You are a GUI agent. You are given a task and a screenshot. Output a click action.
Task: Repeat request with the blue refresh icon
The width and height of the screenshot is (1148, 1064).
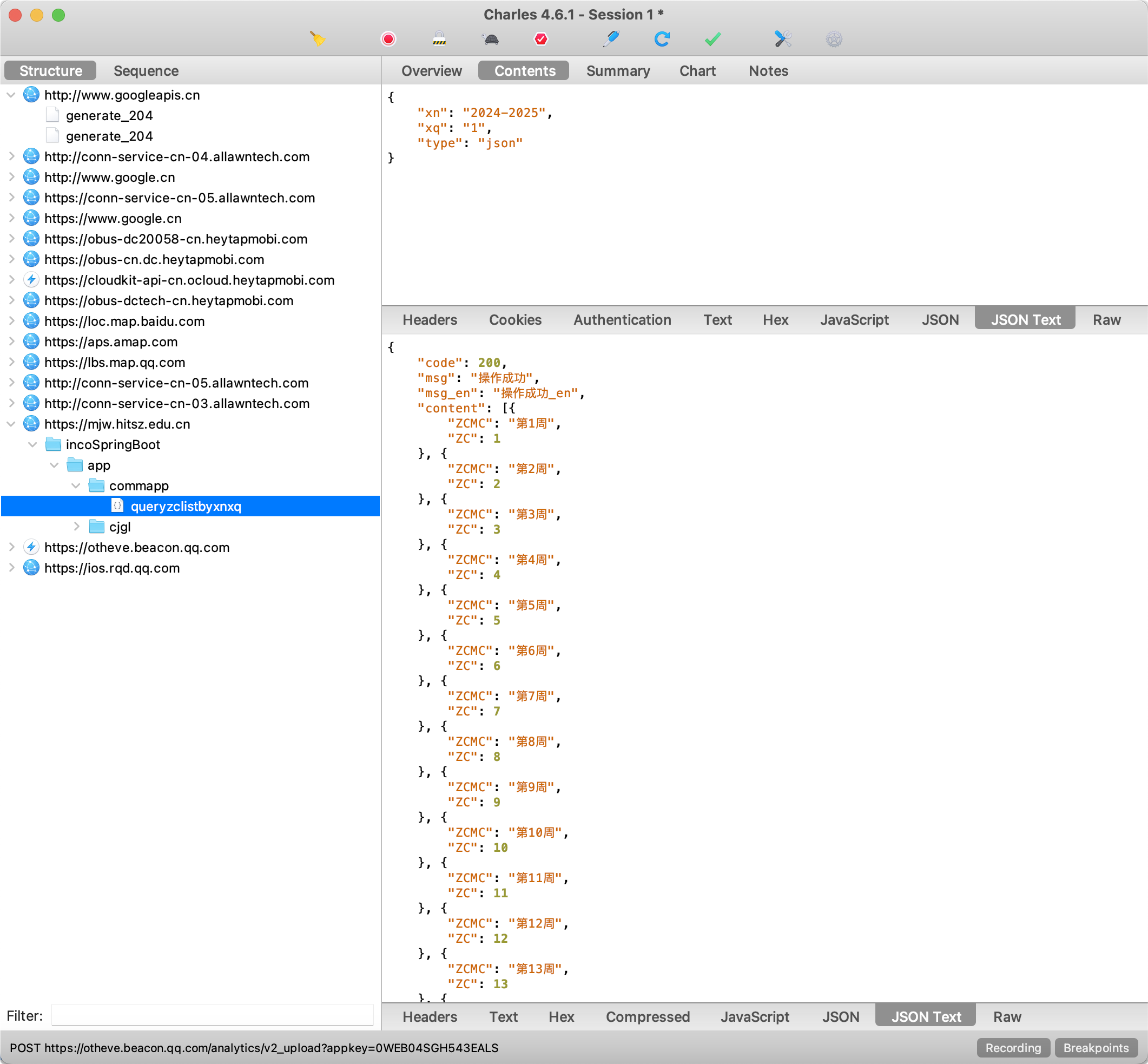pos(662,38)
